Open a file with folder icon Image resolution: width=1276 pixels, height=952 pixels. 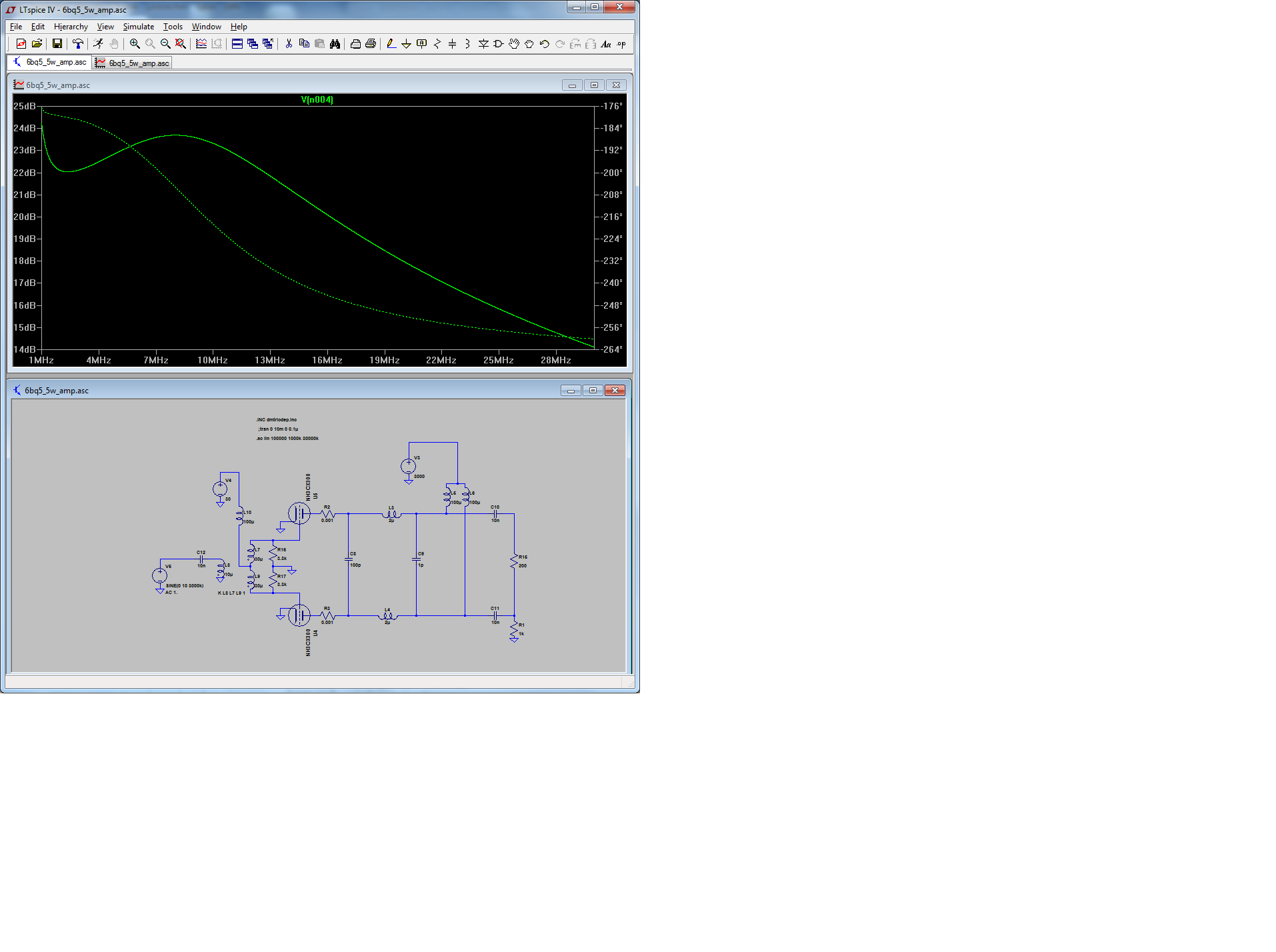click(x=37, y=44)
